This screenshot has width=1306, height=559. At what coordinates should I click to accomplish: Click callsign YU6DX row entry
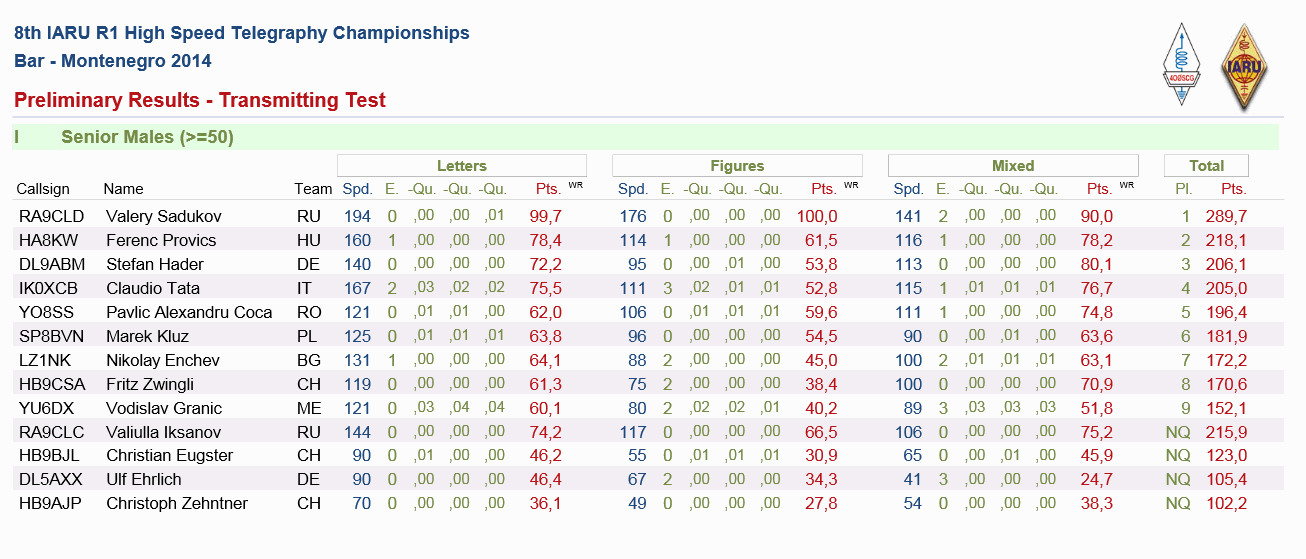46,408
